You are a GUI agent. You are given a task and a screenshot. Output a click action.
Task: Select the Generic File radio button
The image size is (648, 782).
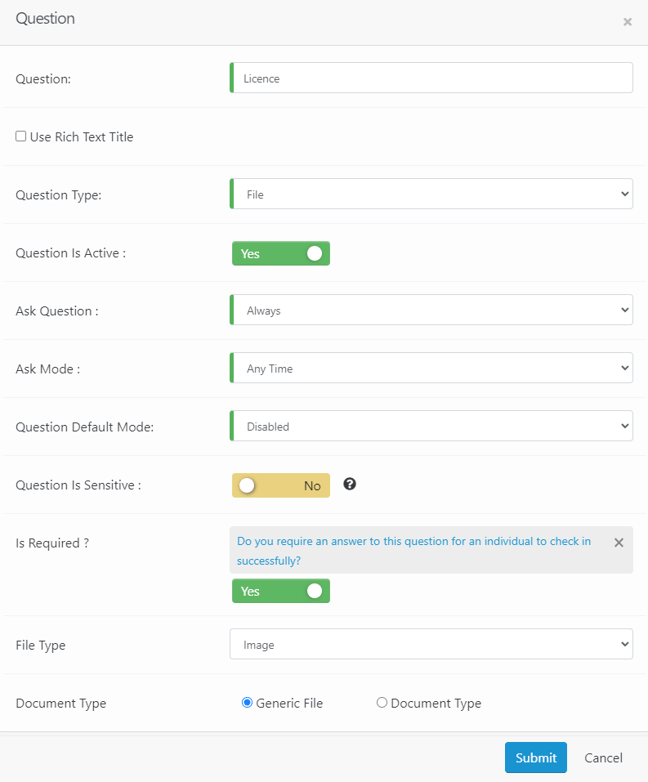coord(247,703)
